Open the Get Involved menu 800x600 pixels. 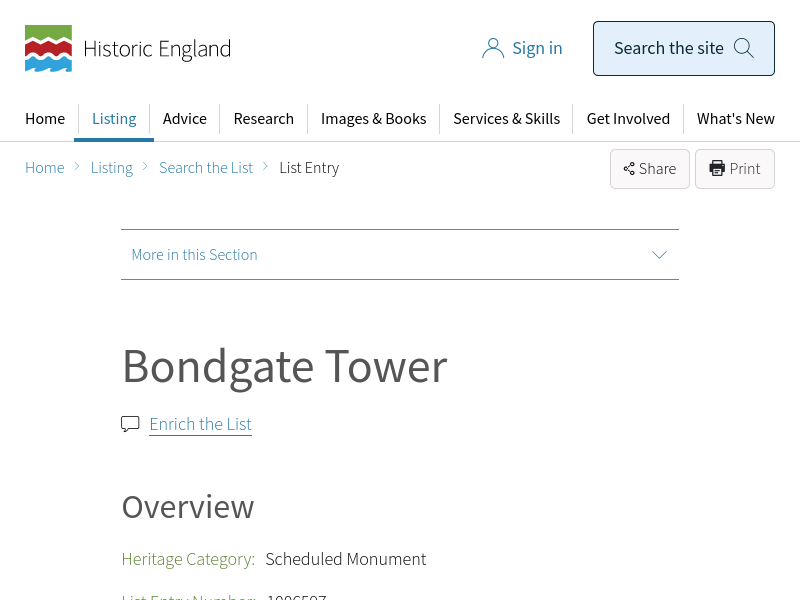click(628, 119)
